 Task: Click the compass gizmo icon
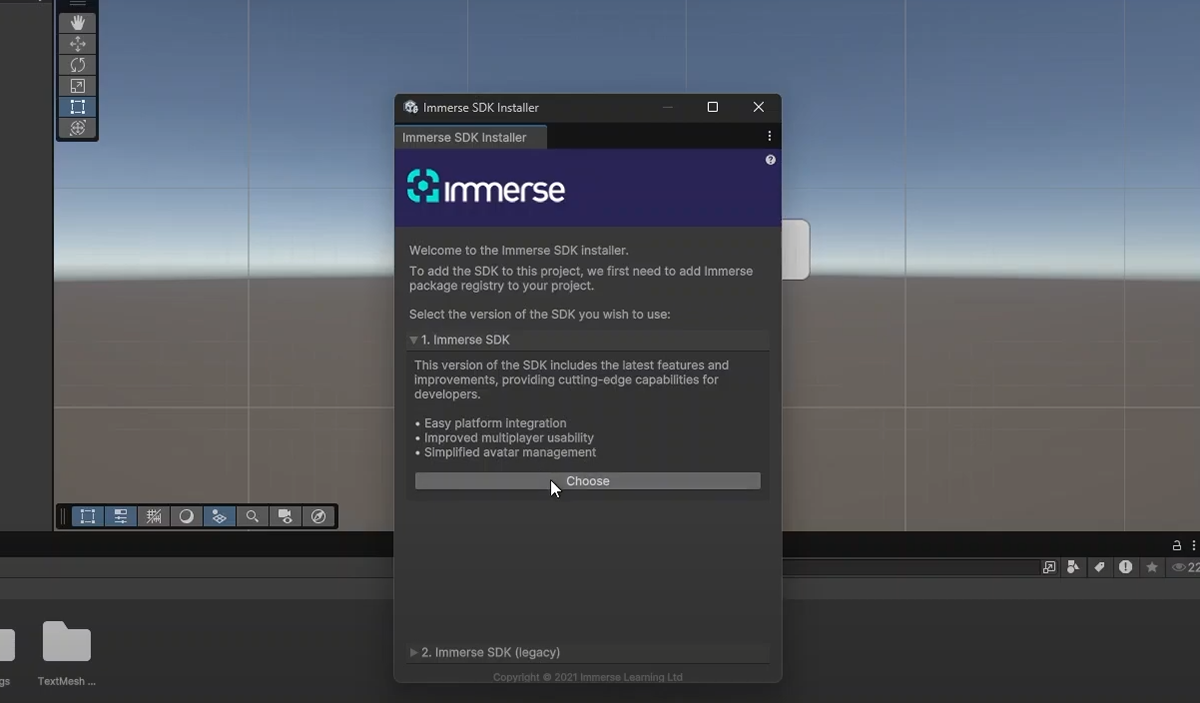coord(318,516)
